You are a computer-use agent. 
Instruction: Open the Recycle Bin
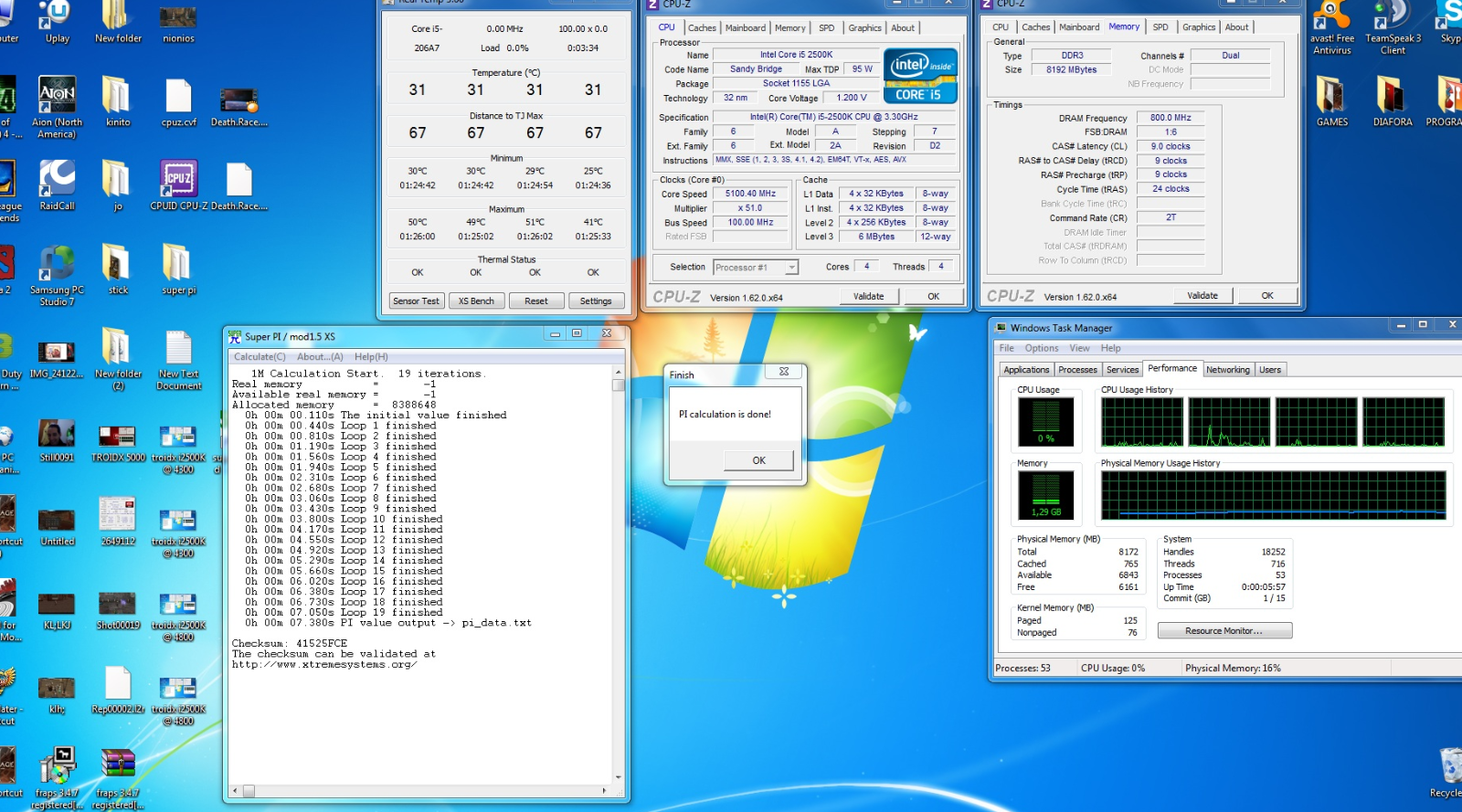[1448, 772]
